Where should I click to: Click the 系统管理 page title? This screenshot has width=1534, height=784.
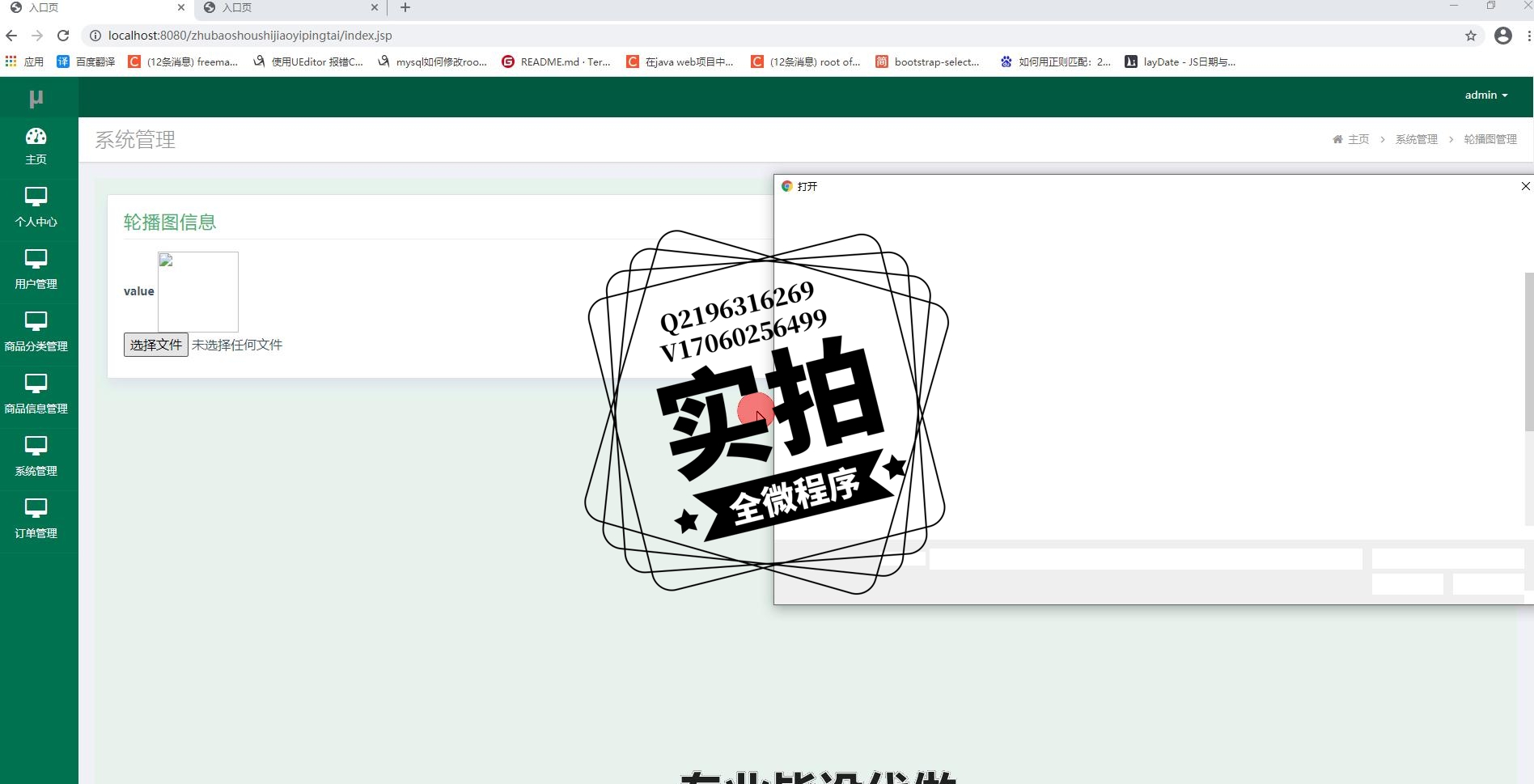click(135, 140)
